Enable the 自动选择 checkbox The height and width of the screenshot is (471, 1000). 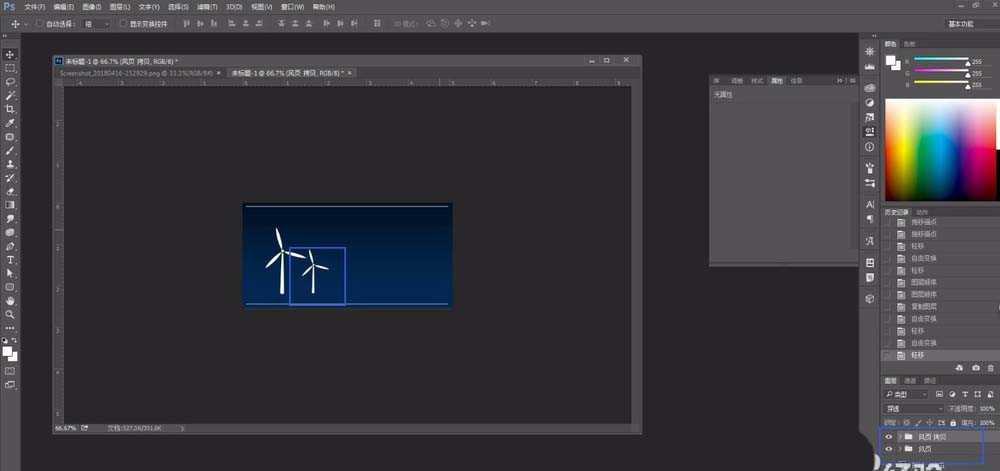tap(38, 23)
